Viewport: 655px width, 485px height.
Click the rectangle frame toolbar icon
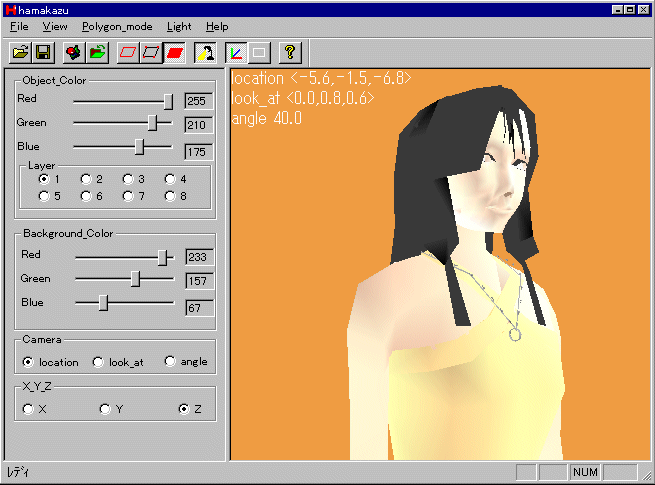259,53
